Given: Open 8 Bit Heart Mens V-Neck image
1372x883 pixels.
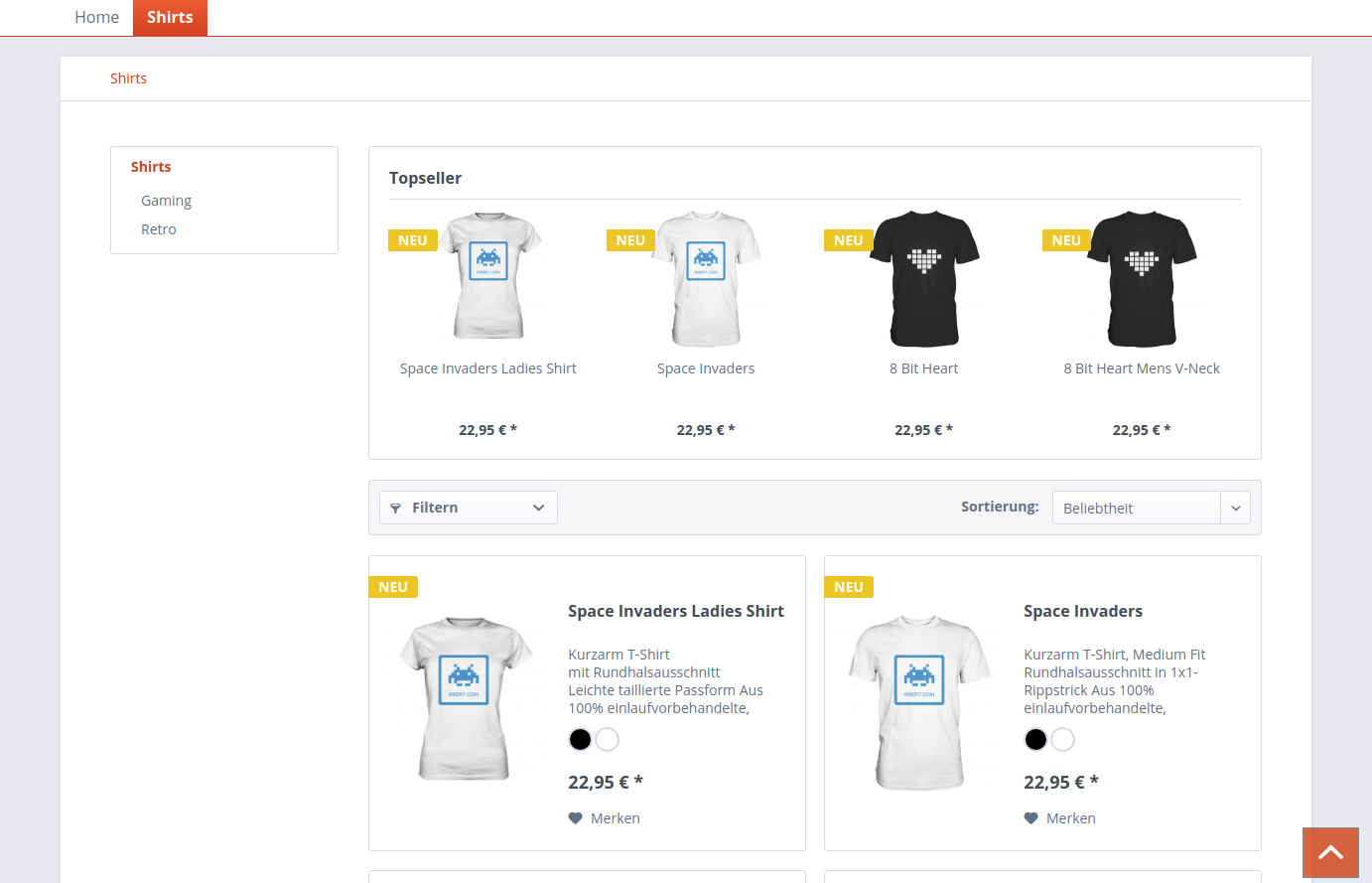Looking at the screenshot, I should pos(1141,278).
